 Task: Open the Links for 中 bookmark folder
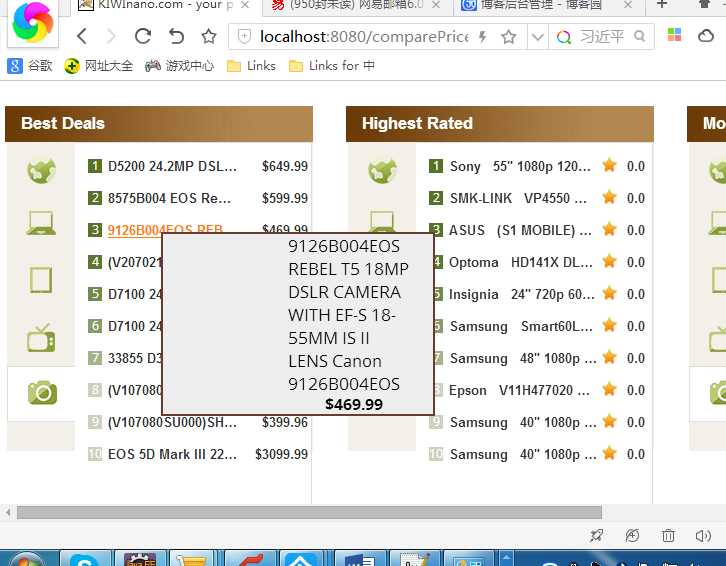332,66
